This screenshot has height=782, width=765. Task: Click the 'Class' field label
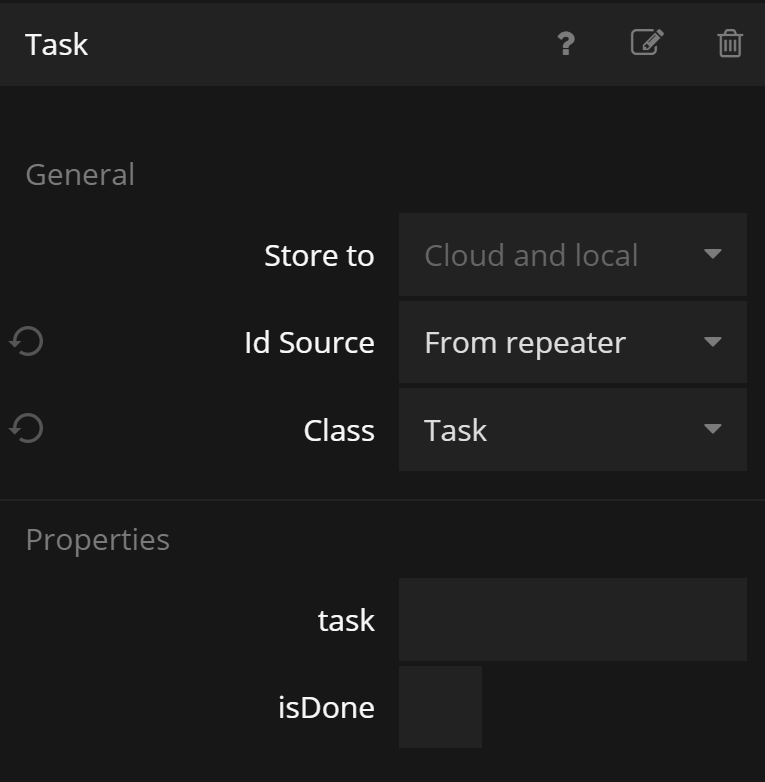tap(339, 431)
